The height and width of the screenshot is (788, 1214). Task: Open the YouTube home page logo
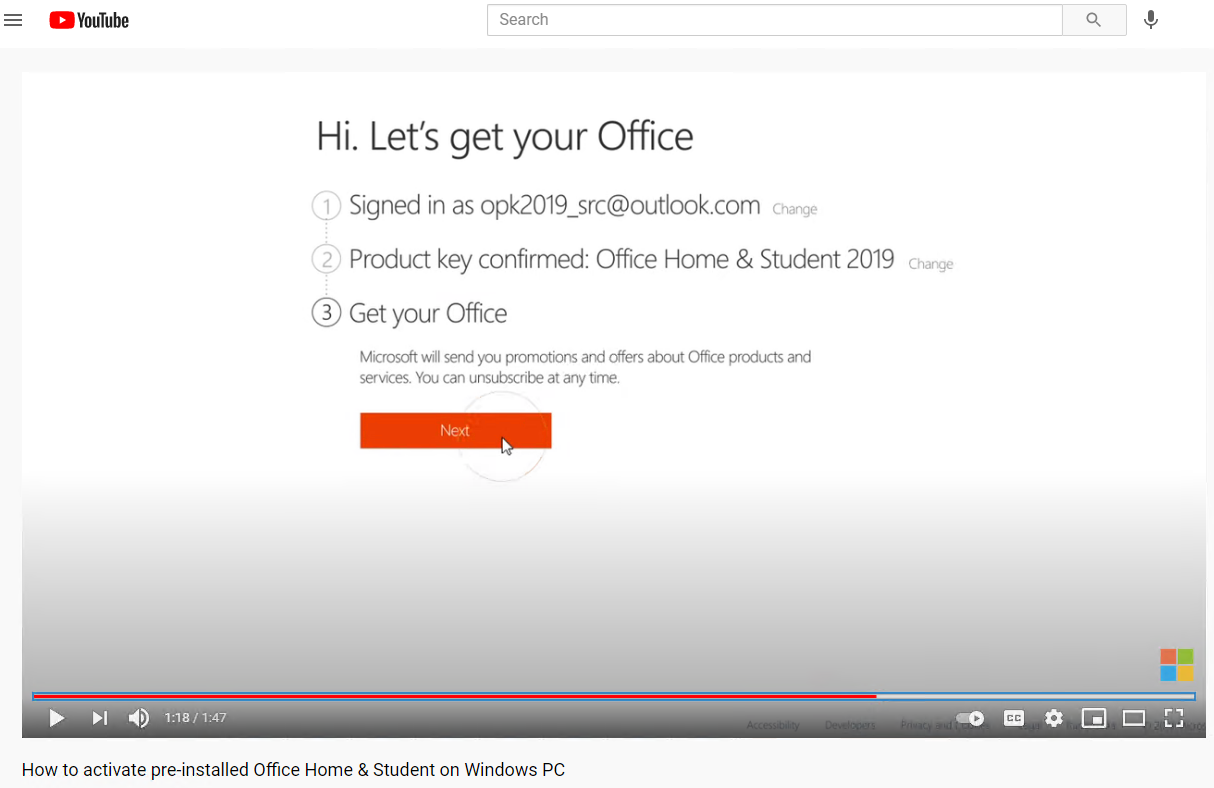(x=88, y=20)
